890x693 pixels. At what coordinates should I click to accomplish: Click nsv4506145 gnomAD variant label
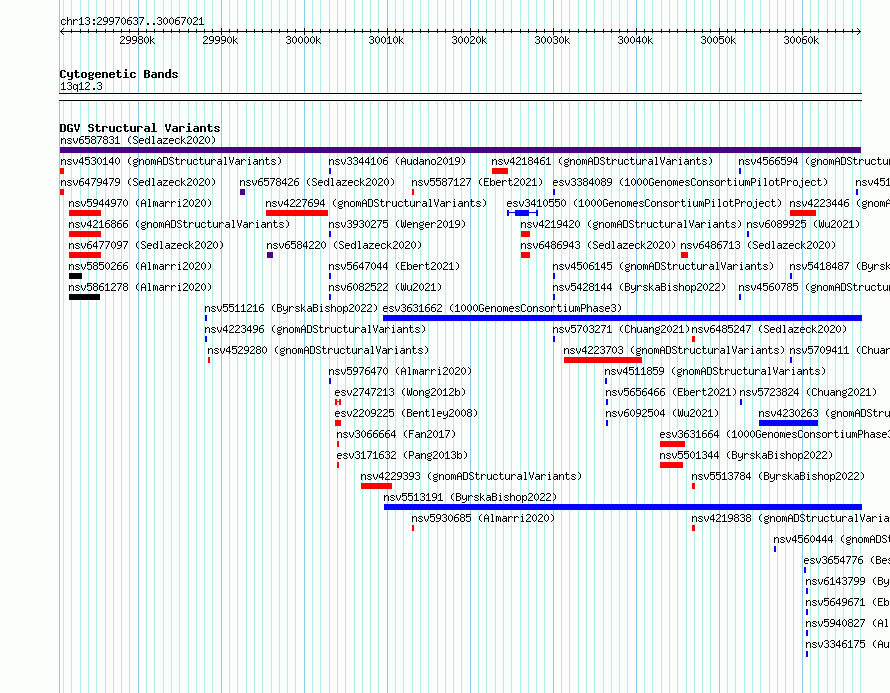(663, 266)
